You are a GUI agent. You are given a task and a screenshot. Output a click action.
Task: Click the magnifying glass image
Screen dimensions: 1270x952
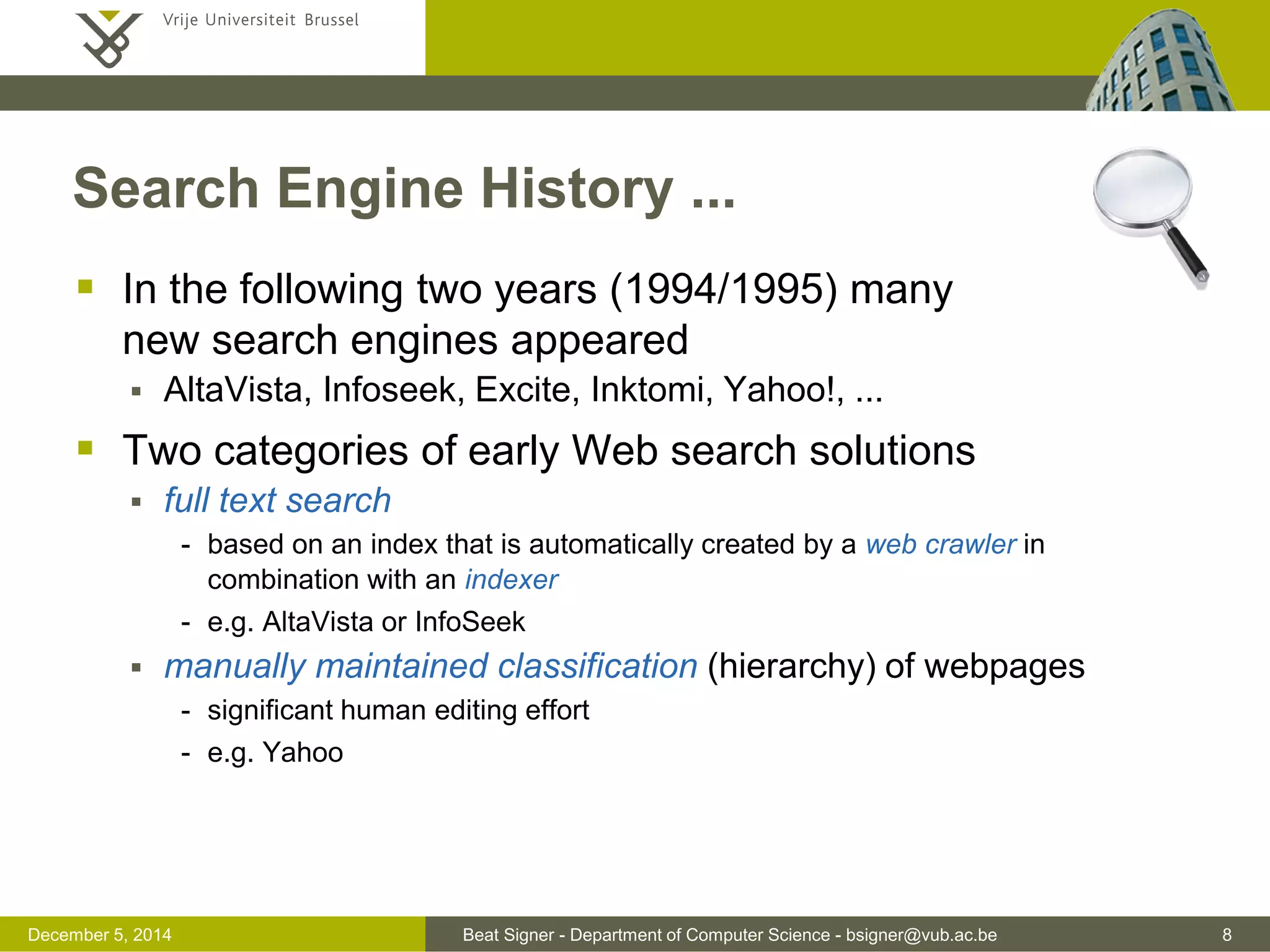click(1151, 217)
